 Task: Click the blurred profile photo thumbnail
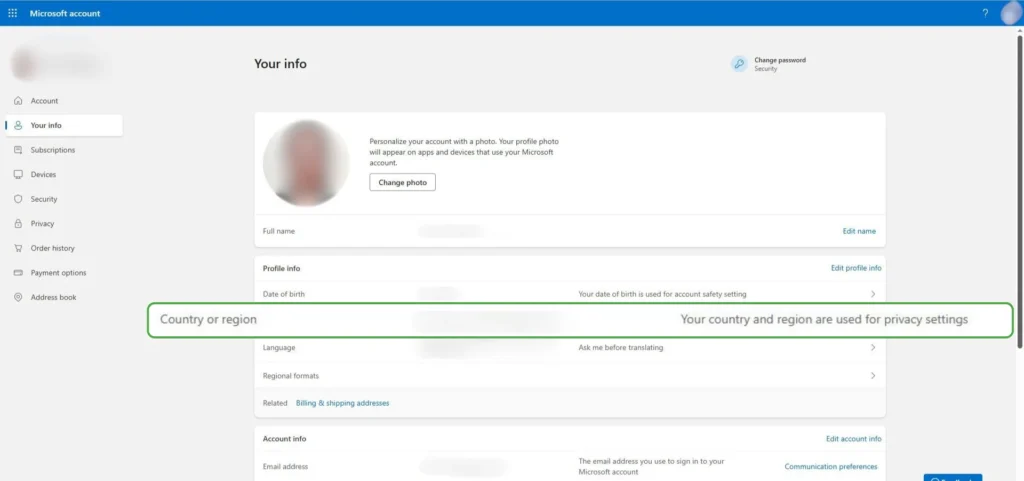pyautogui.click(x=306, y=163)
